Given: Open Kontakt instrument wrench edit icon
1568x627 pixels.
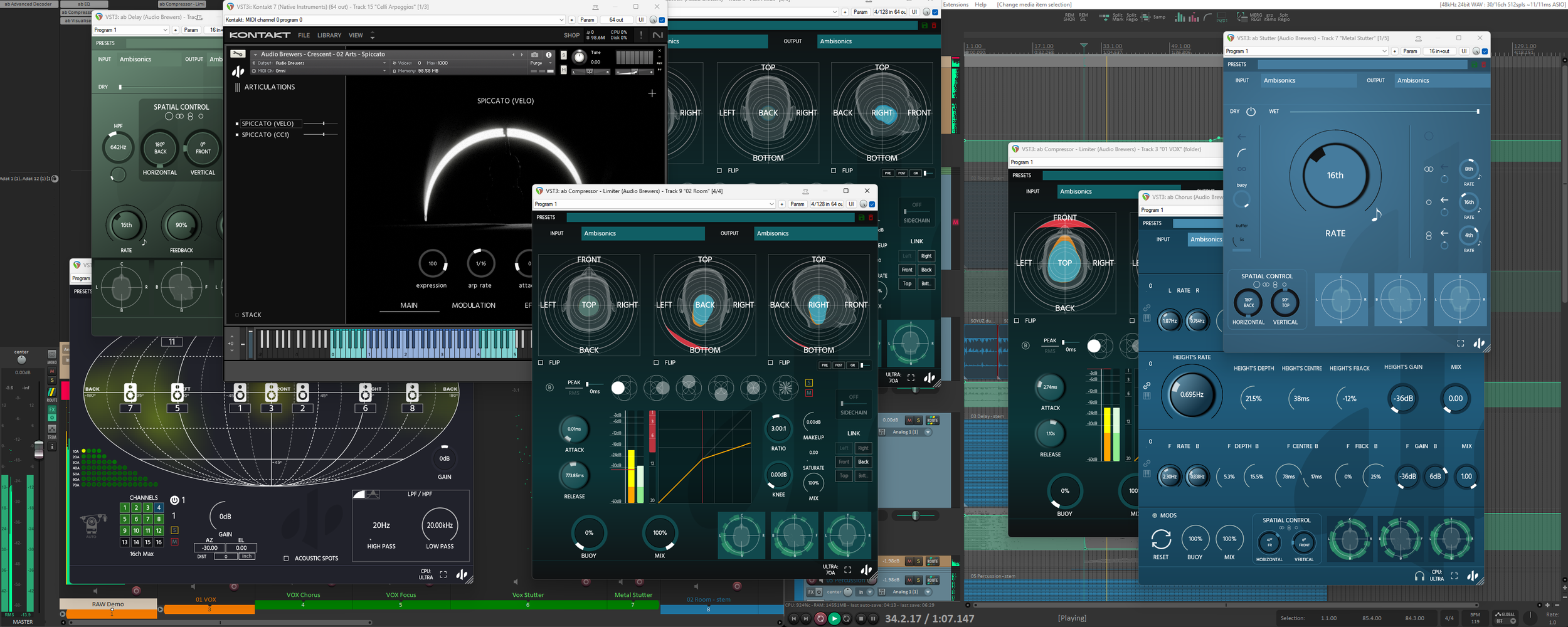Looking at the screenshot, I should click(x=238, y=54).
